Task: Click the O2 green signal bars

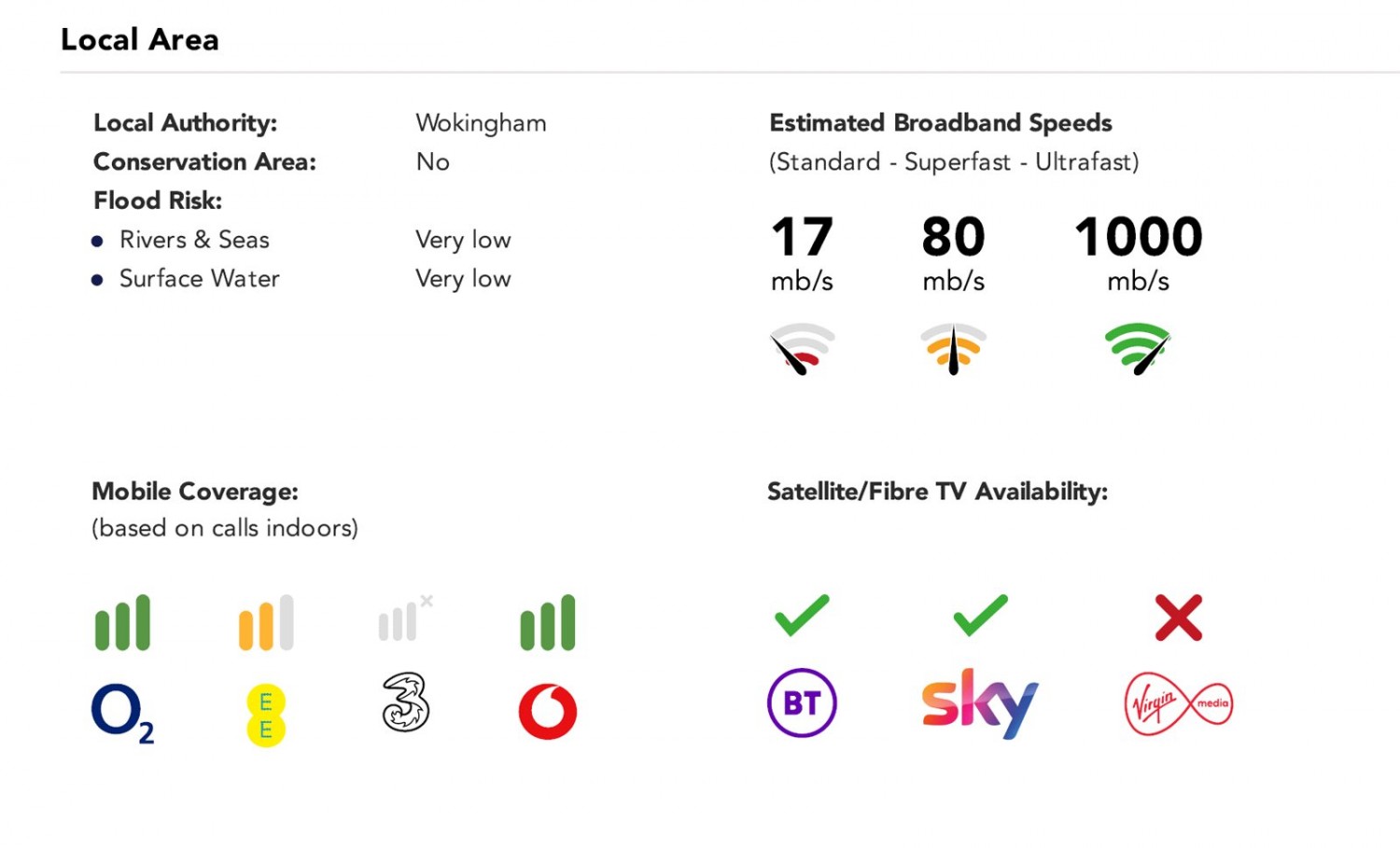Action: click(x=122, y=622)
